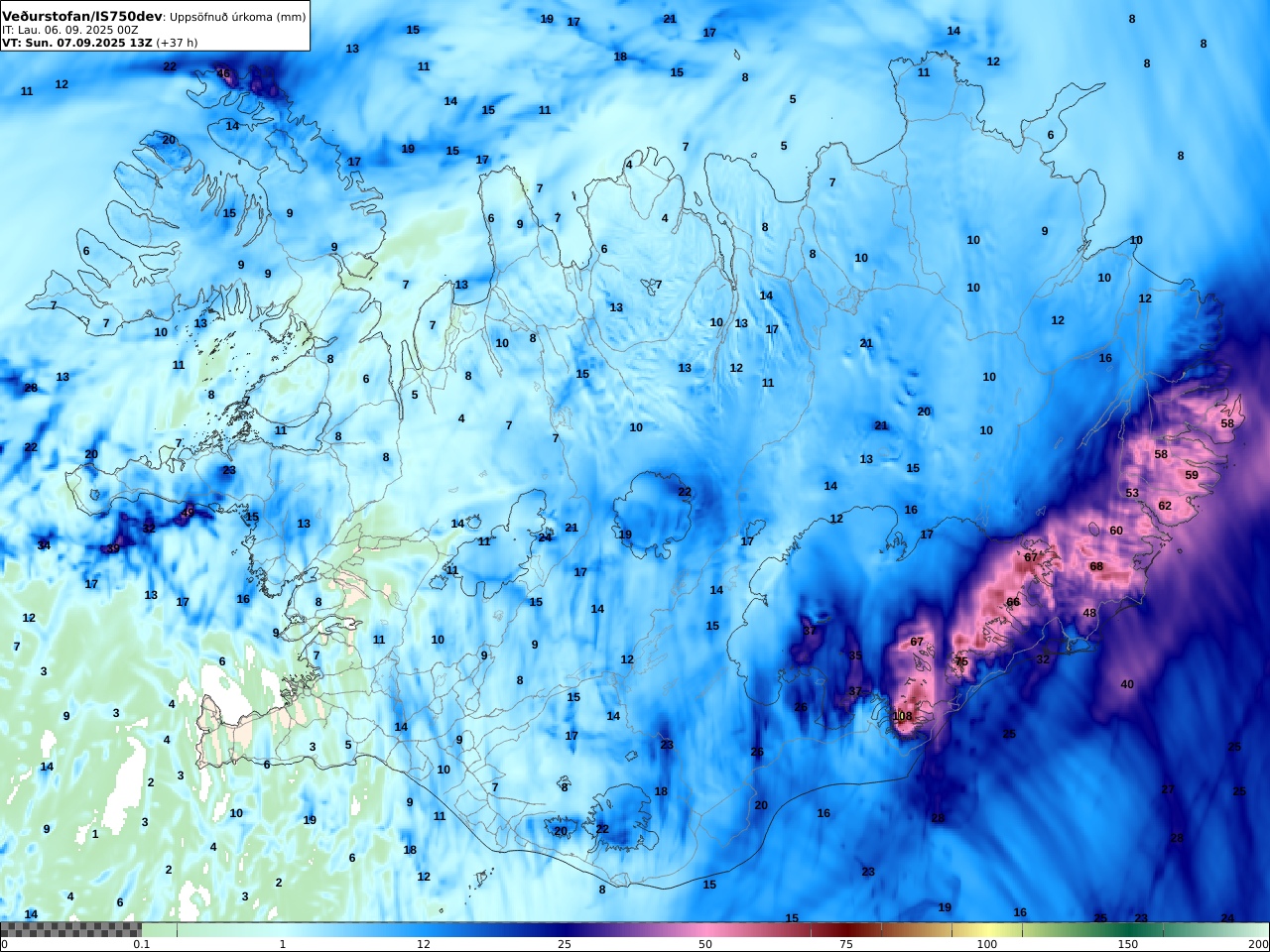Click the 59 precipitation value
1270x952 pixels.
coord(1192,476)
